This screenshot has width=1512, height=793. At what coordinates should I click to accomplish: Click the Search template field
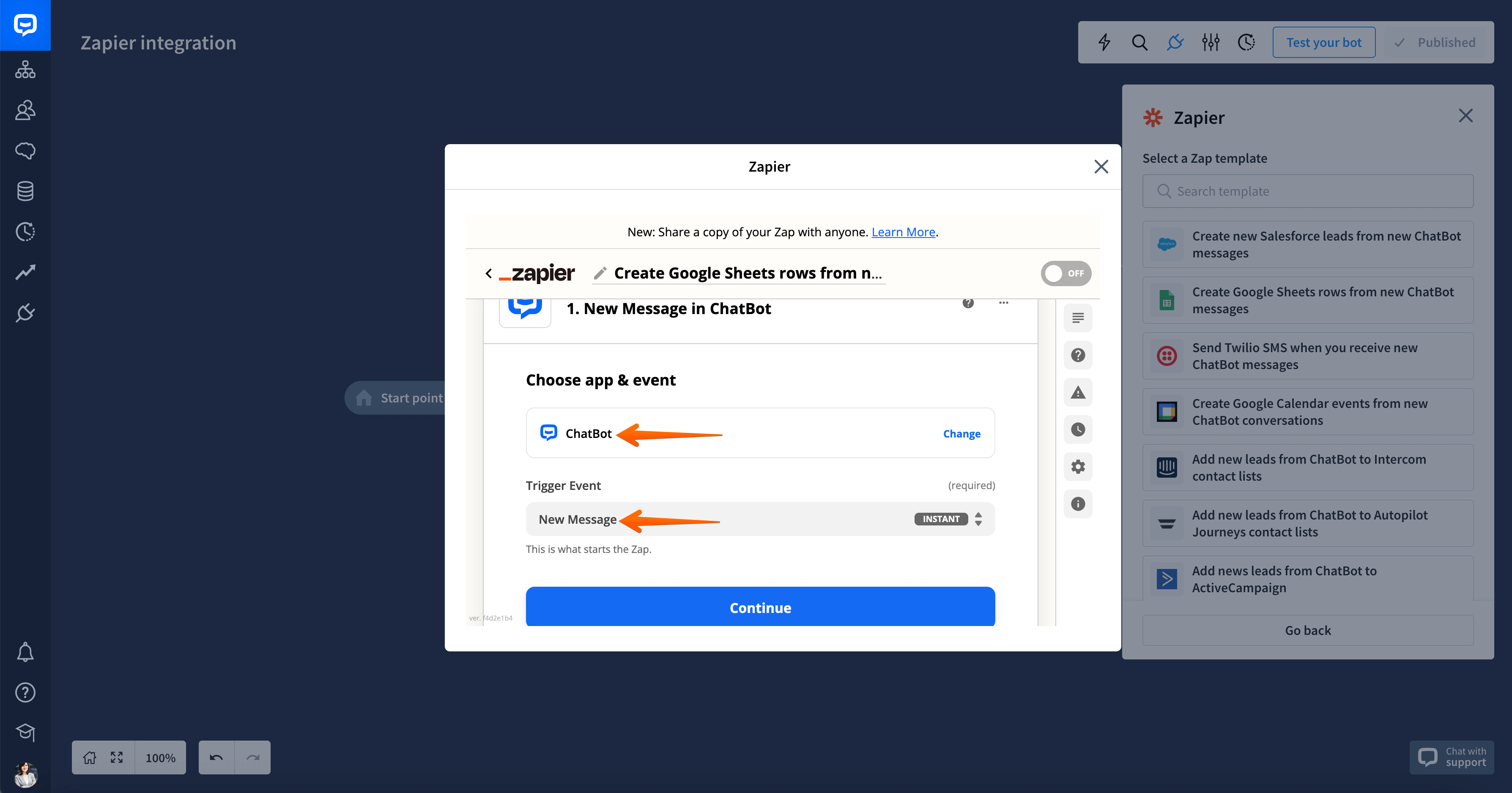(x=1308, y=191)
